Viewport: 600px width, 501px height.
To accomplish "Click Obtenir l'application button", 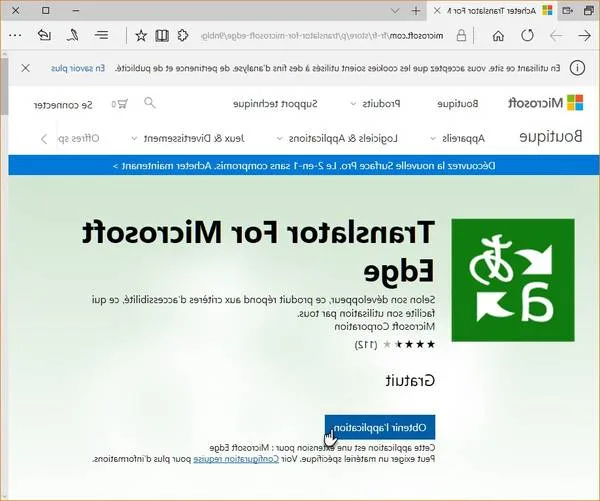I will pyautogui.click(x=380, y=427).
